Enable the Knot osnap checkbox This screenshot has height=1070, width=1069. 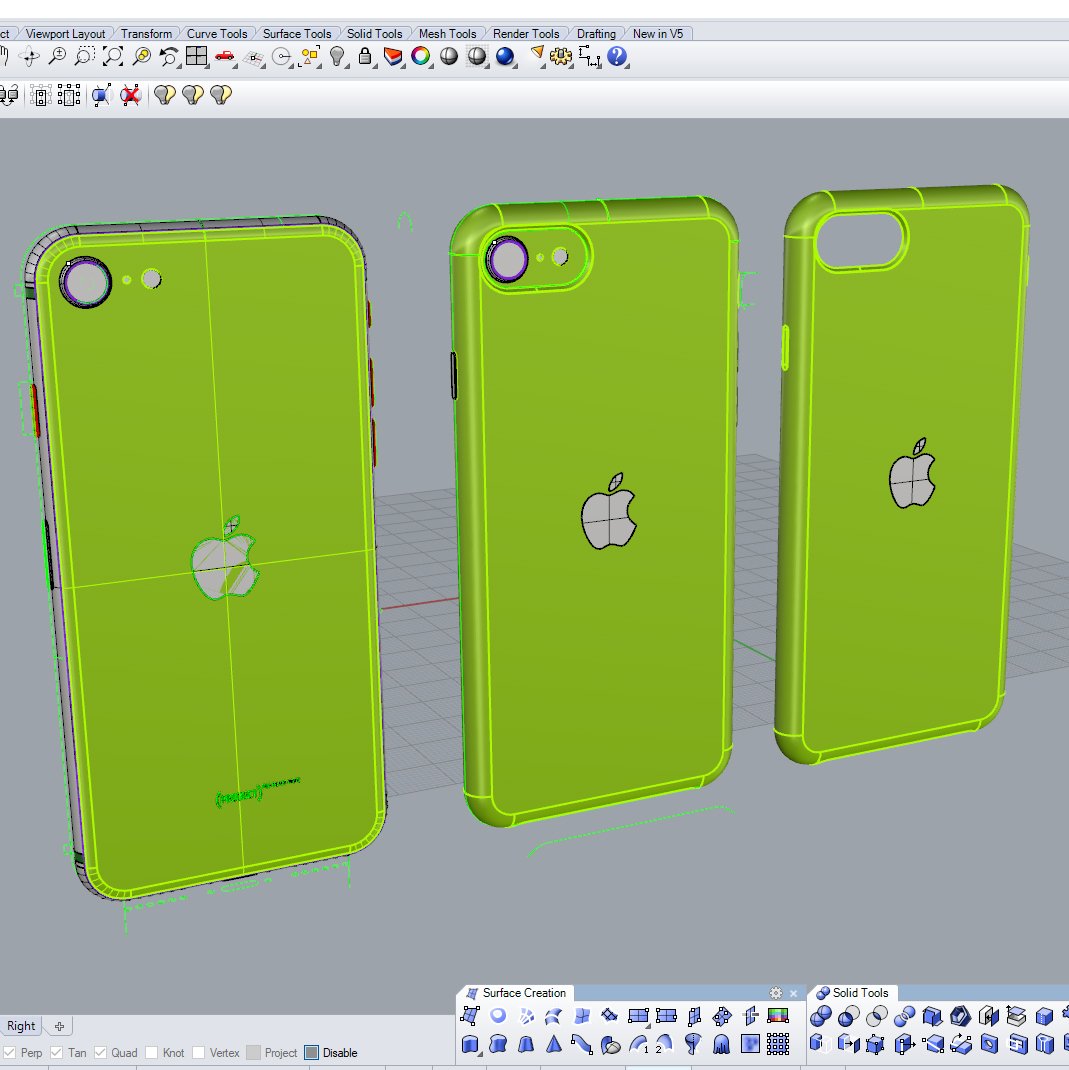pyautogui.click(x=151, y=1053)
